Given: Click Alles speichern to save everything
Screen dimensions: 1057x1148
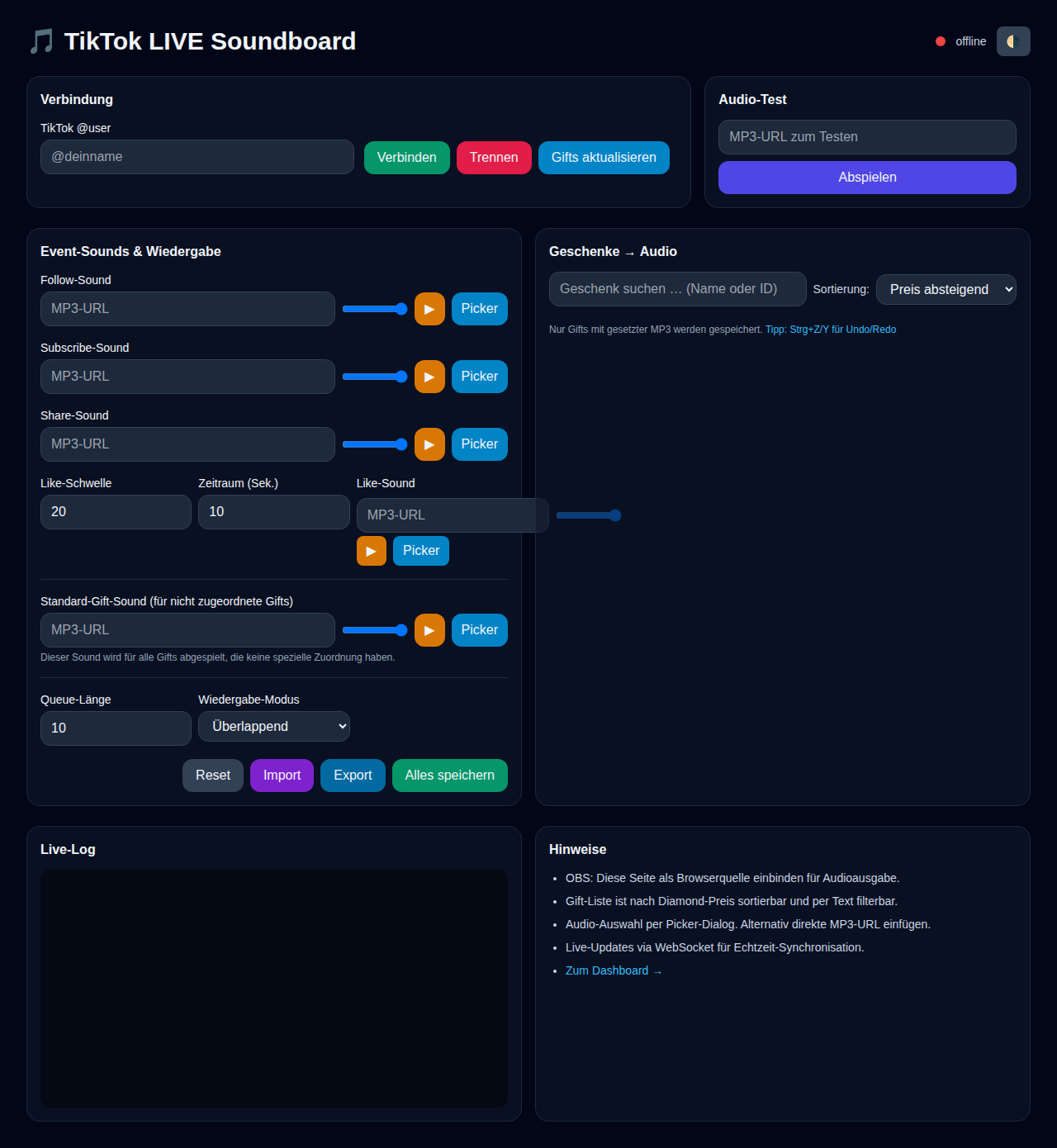Looking at the screenshot, I should (449, 775).
